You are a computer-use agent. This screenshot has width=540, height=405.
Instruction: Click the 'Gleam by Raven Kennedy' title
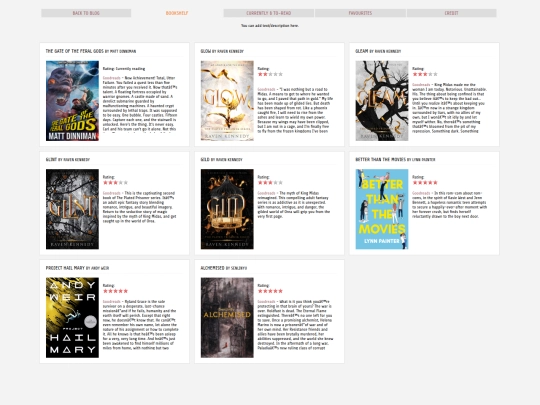[x=378, y=51]
